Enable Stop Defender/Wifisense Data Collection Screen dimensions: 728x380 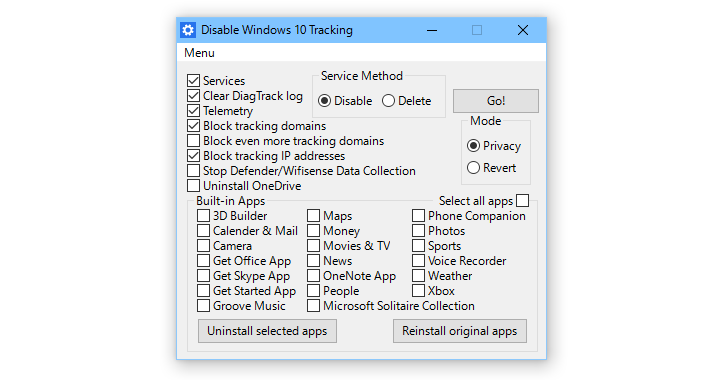tap(194, 170)
